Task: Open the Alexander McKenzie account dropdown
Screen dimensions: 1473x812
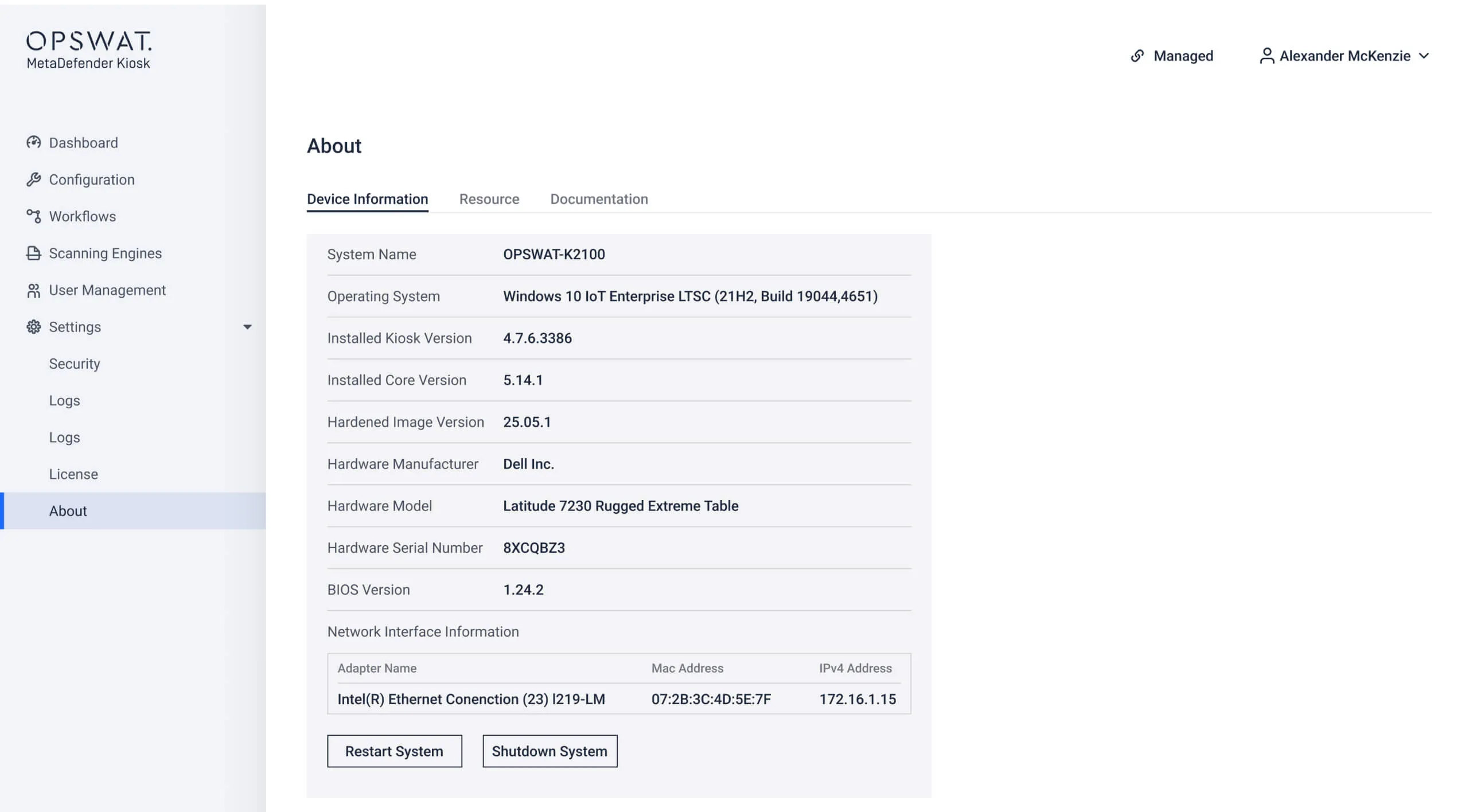Action: coord(1345,56)
